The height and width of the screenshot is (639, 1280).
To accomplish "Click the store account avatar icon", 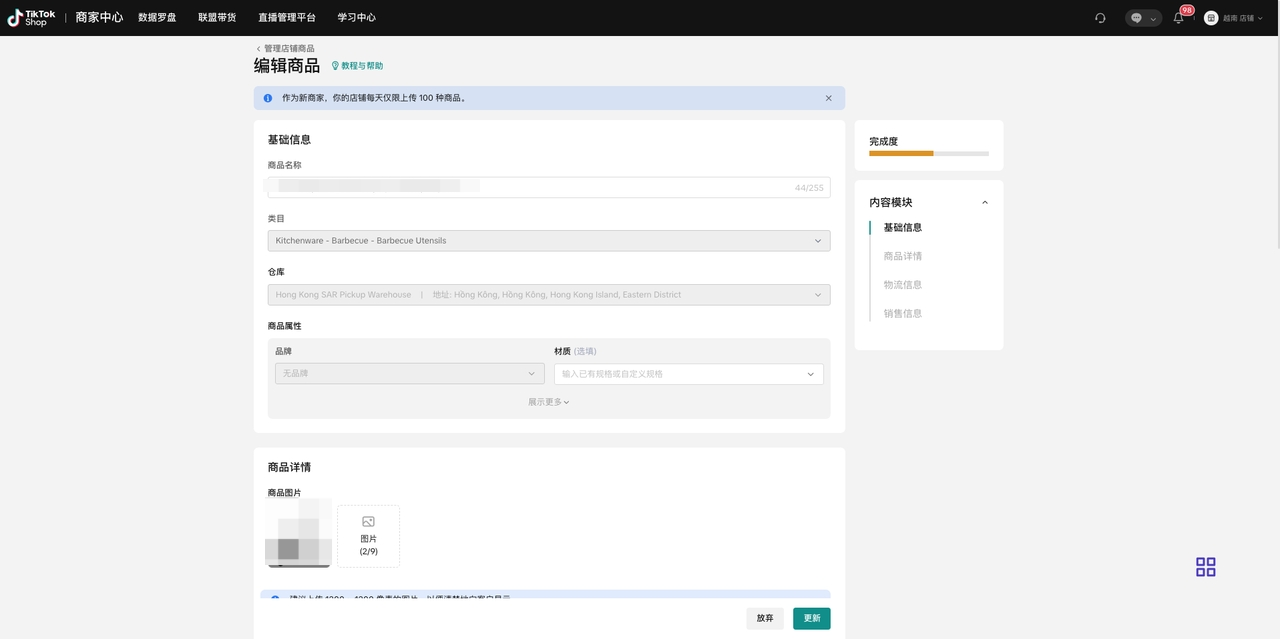I will coord(1211,18).
